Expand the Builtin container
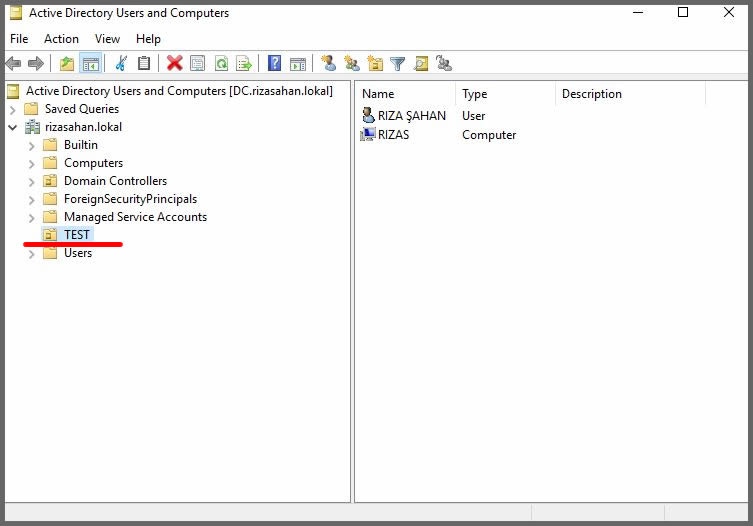Image resolution: width=753 pixels, height=526 pixels. tap(32, 146)
